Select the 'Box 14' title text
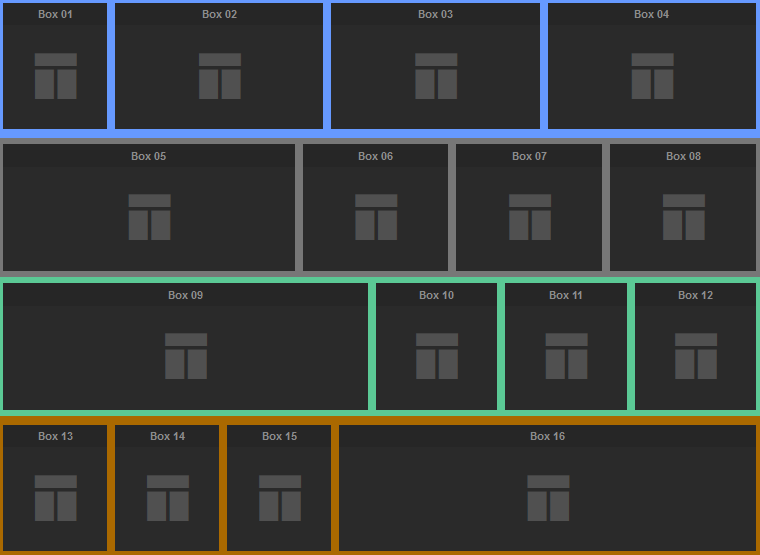The image size is (760, 555). pos(168,436)
